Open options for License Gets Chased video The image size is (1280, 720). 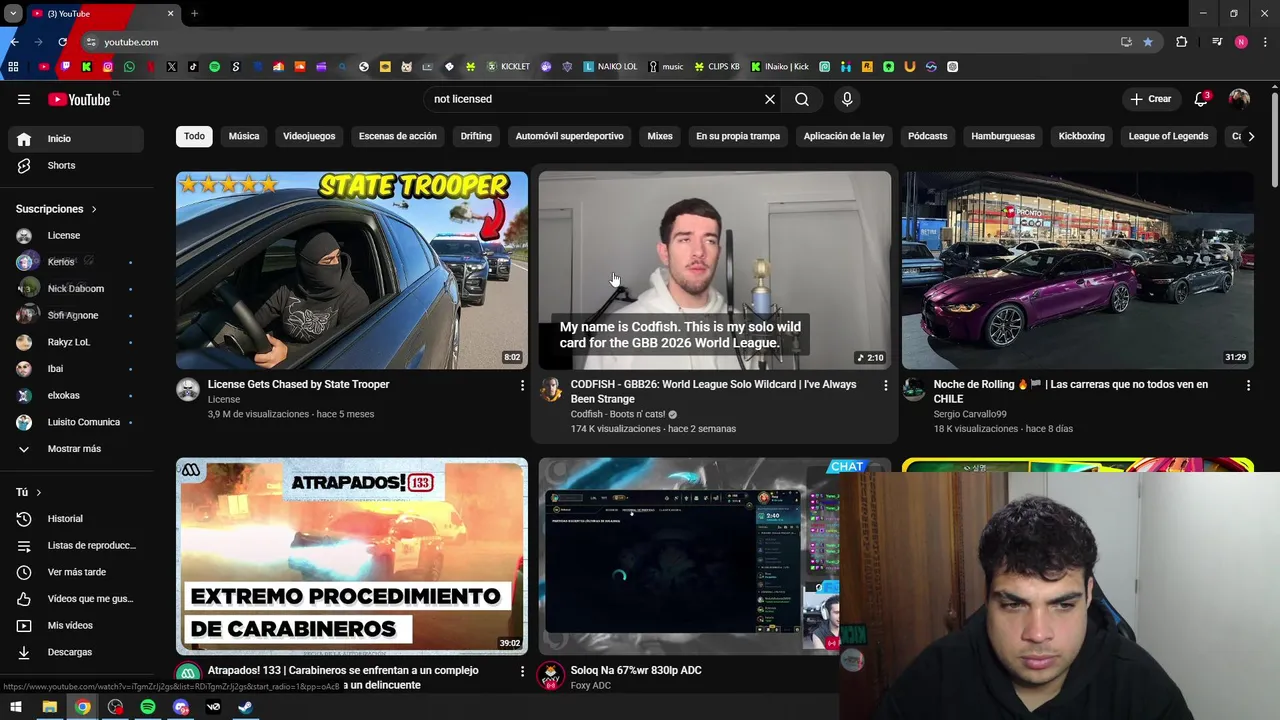[522, 385]
